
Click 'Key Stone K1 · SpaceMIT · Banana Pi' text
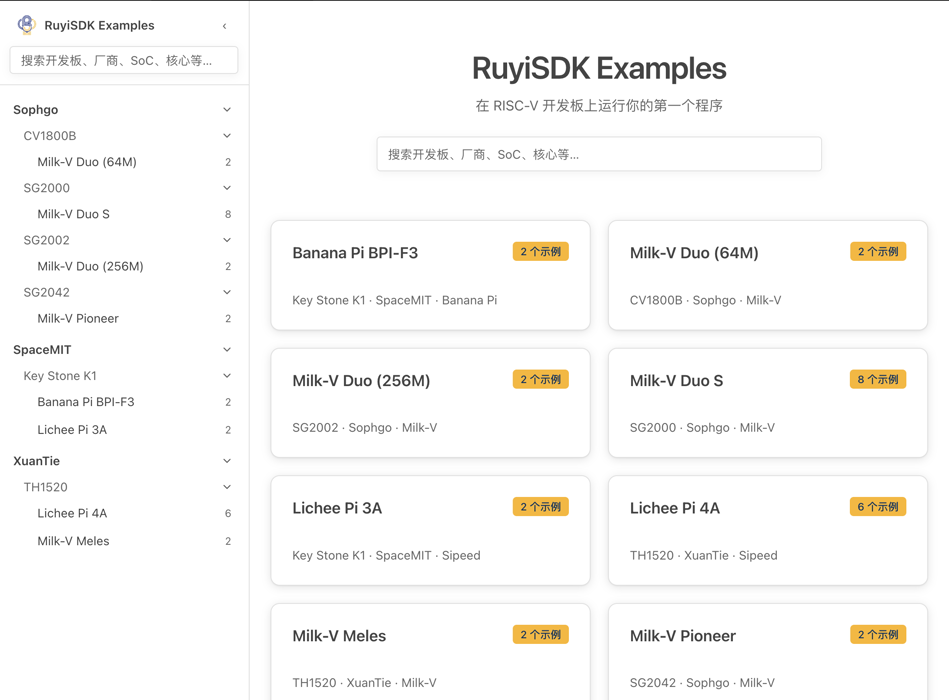(395, 300)
